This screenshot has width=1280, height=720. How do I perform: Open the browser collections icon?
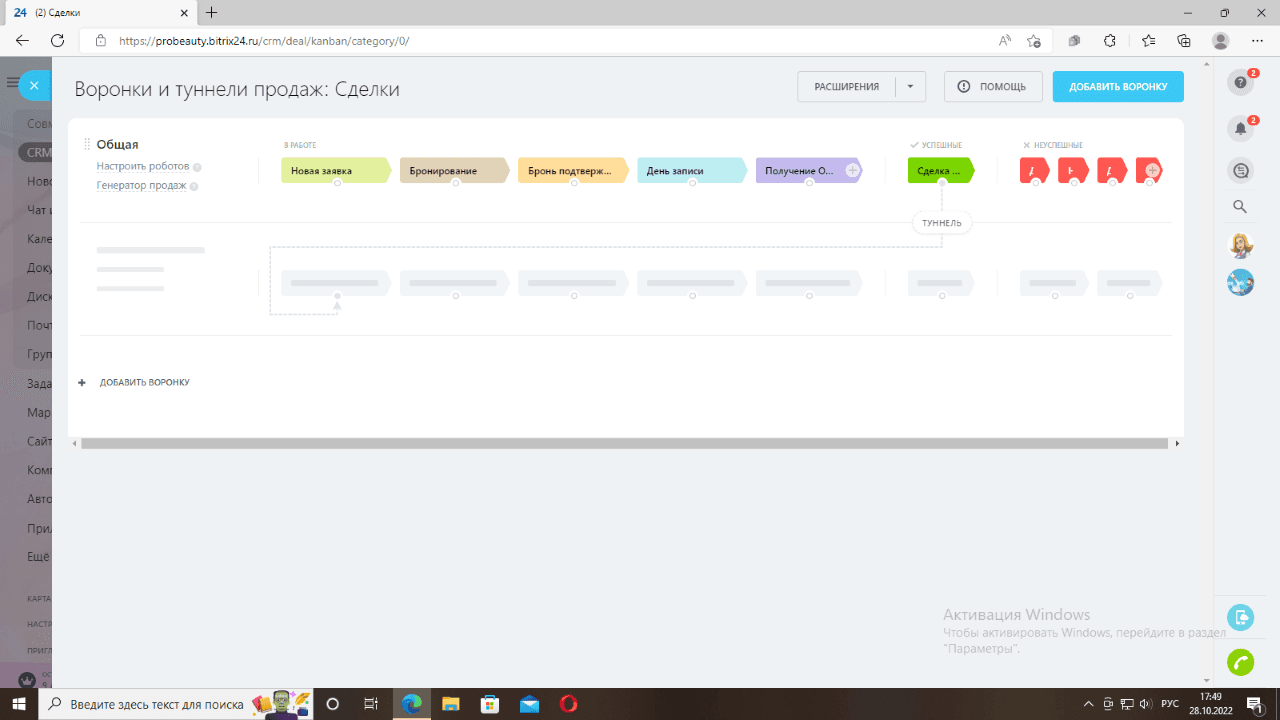pos(1184,41)
